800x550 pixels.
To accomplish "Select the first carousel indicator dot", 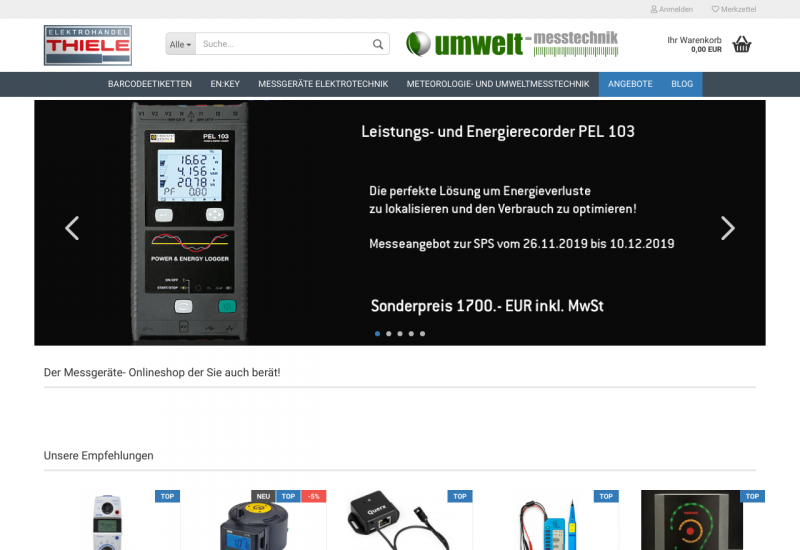I will pos(377,333).
